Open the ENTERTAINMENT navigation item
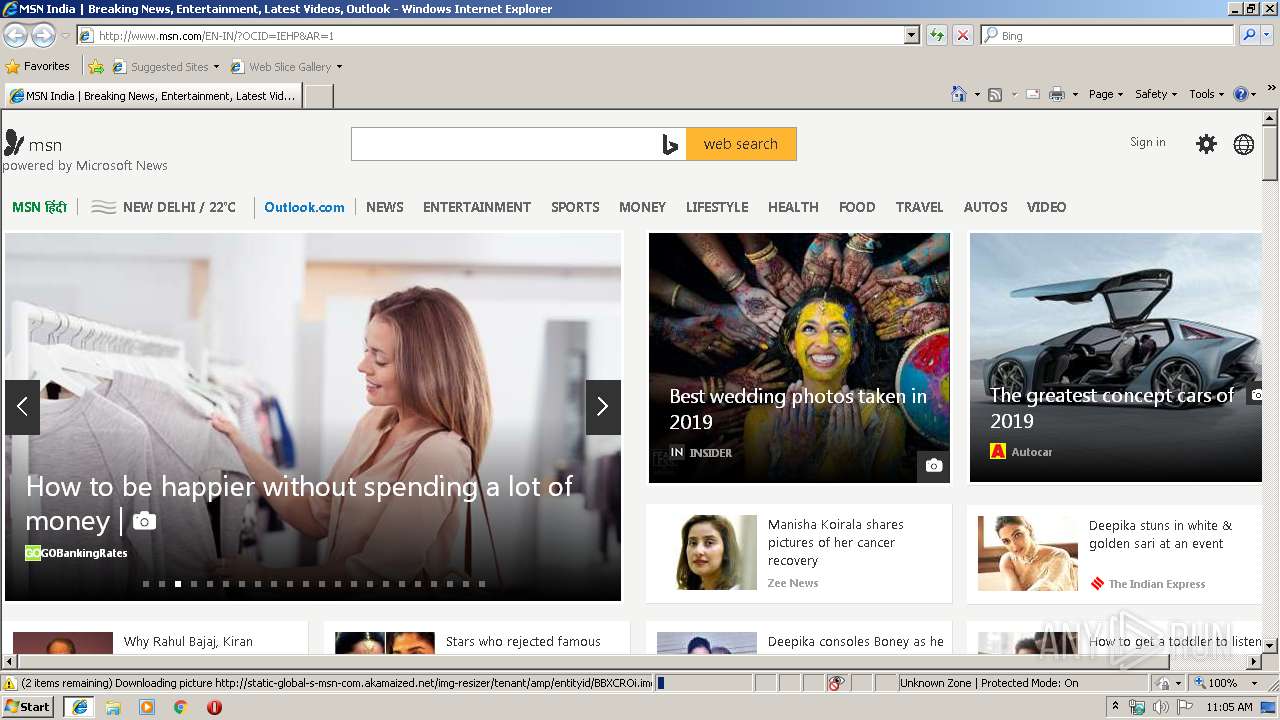Viewport: 1280px width, 720px height. point(477,207)
